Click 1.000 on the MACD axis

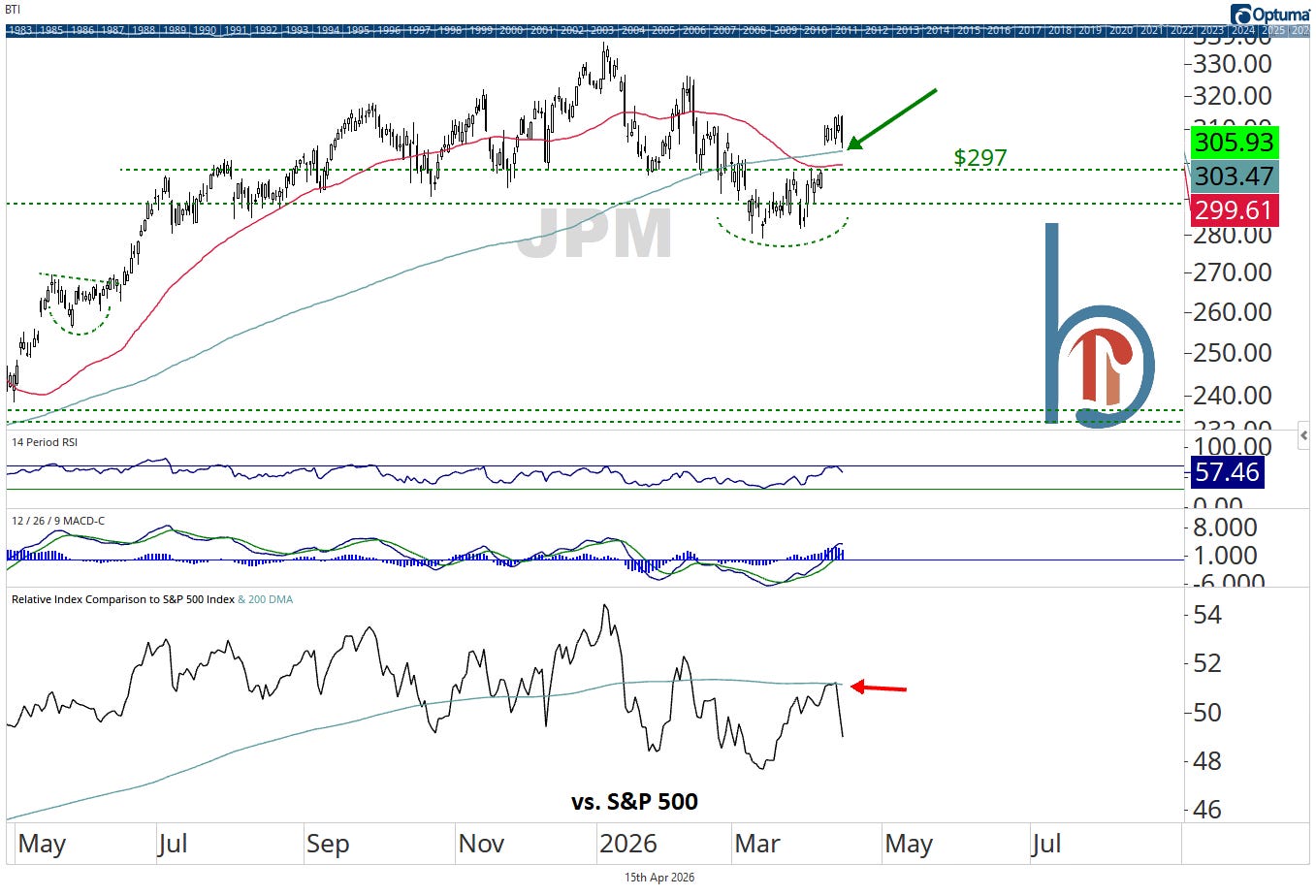1227,556
